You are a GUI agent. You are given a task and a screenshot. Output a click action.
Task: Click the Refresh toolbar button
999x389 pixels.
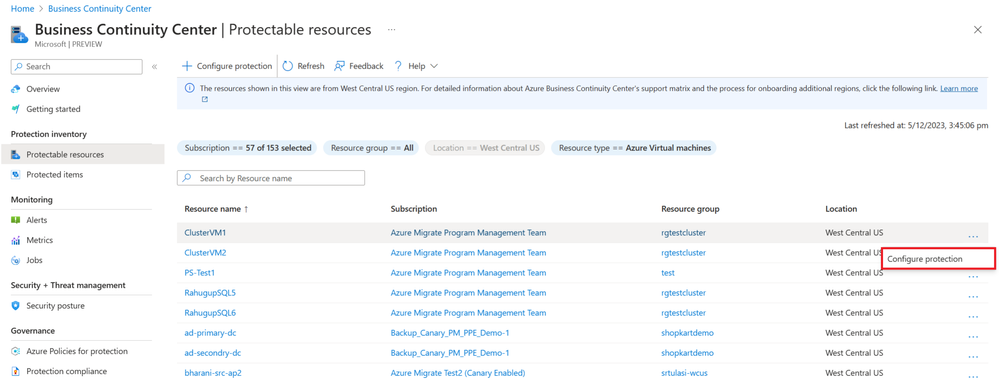click(303, 66)
